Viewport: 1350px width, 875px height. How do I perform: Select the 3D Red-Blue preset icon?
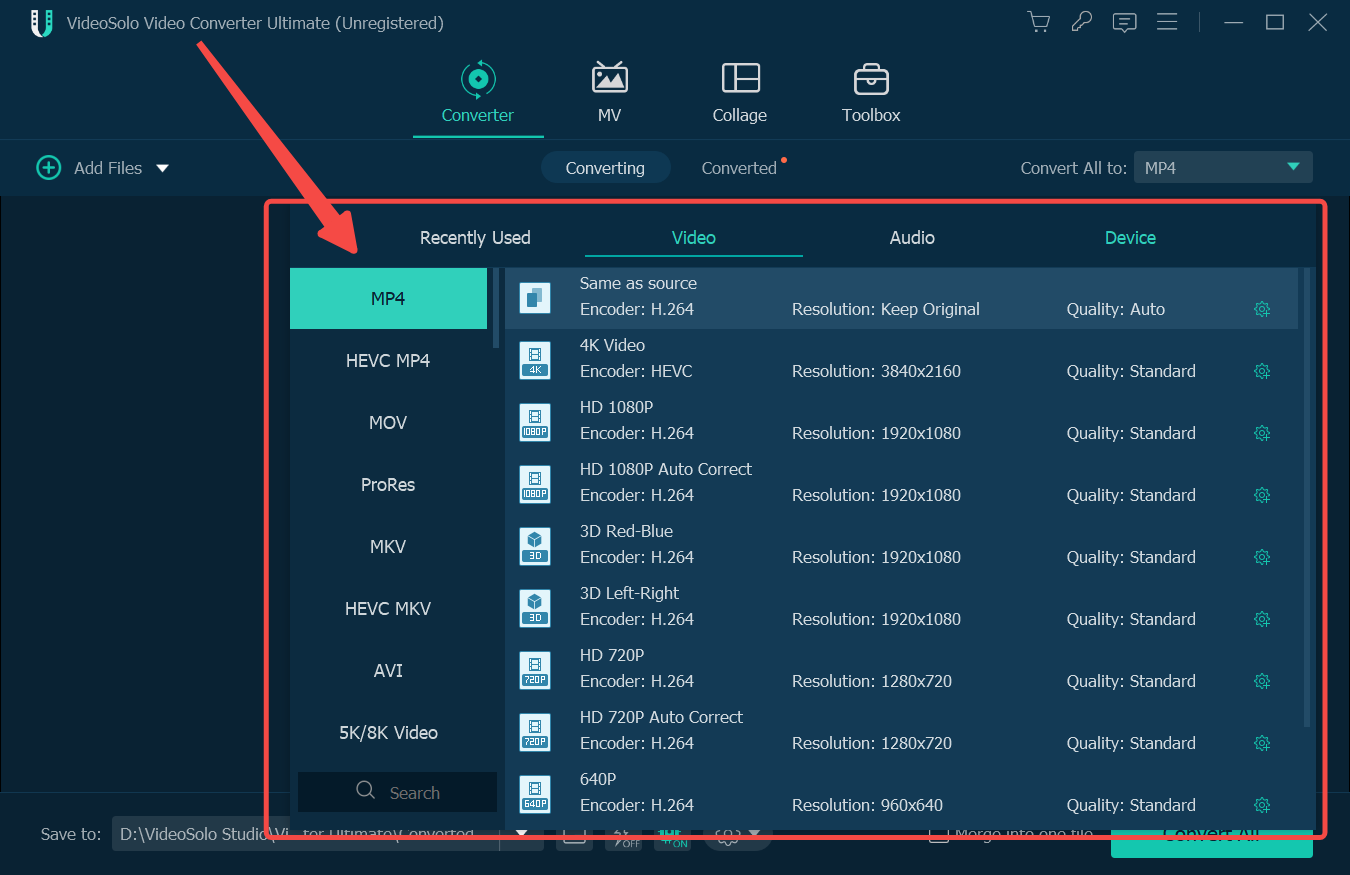pos(535,546)
